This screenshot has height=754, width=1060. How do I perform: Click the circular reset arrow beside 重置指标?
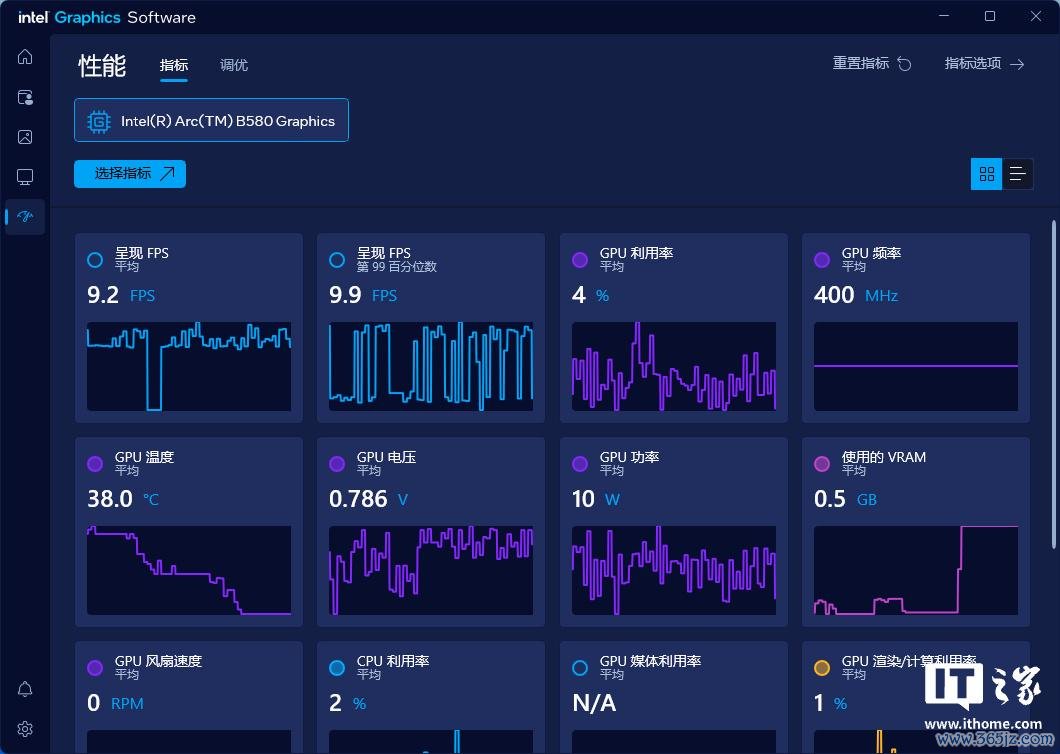pyautogui.click(x=905, y=64)
